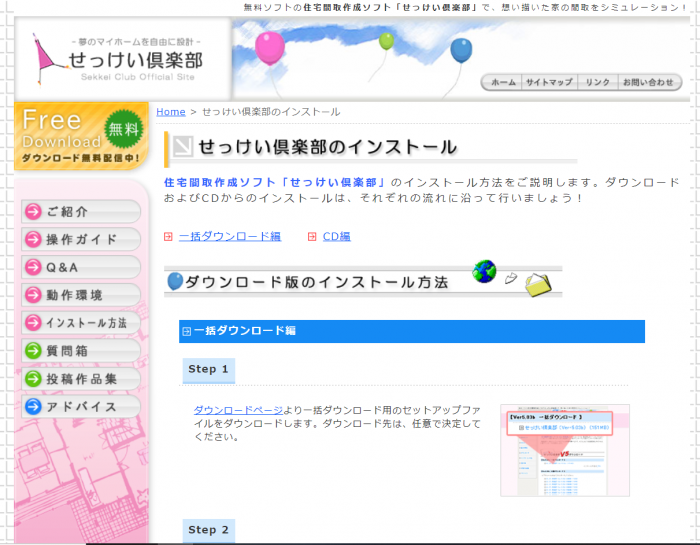The height and width of the screenshot is (545, 700).
Task: Click the pink arrow icon beside Q&A
Action: pos(33,267)
